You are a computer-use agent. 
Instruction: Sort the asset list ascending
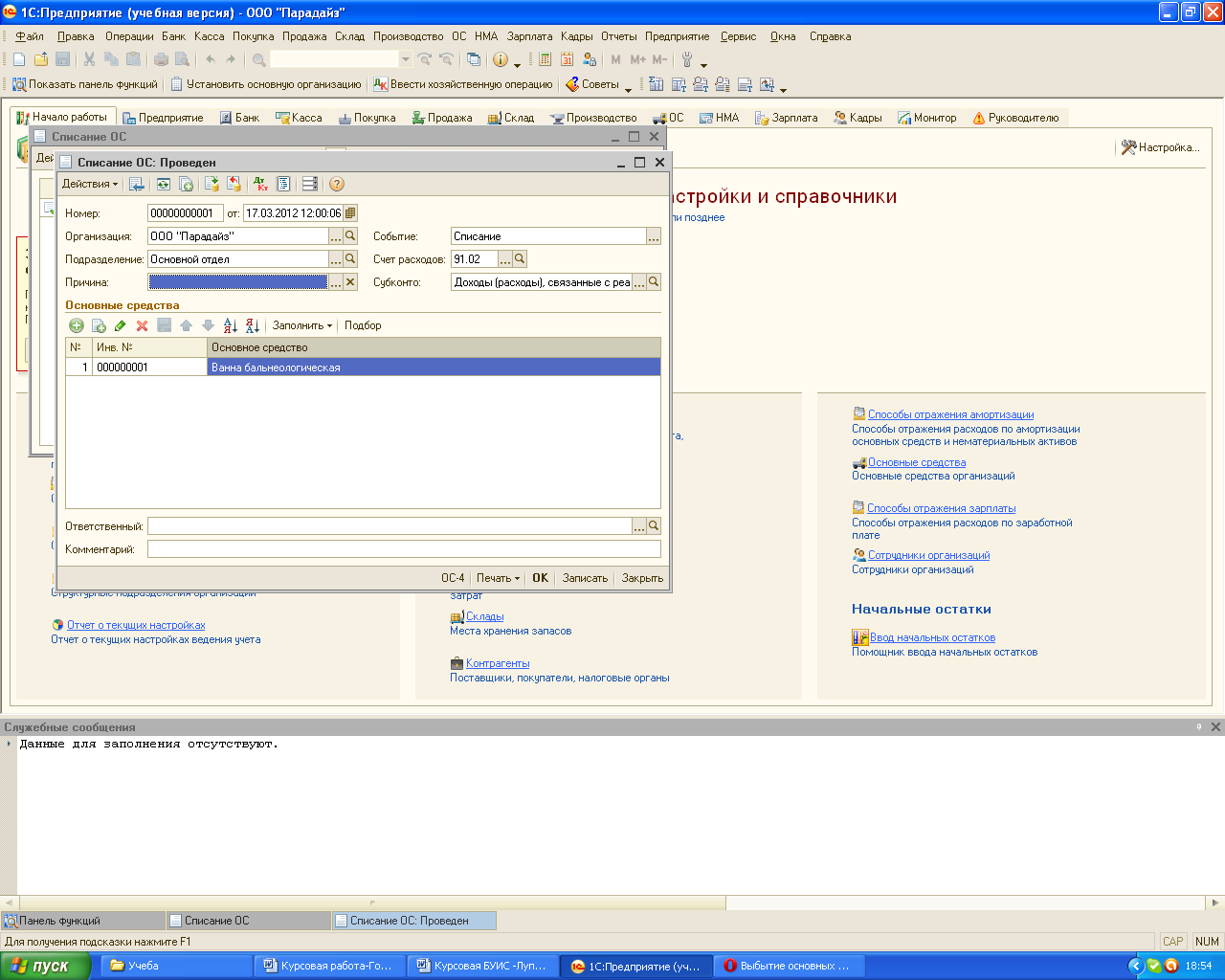230,325
